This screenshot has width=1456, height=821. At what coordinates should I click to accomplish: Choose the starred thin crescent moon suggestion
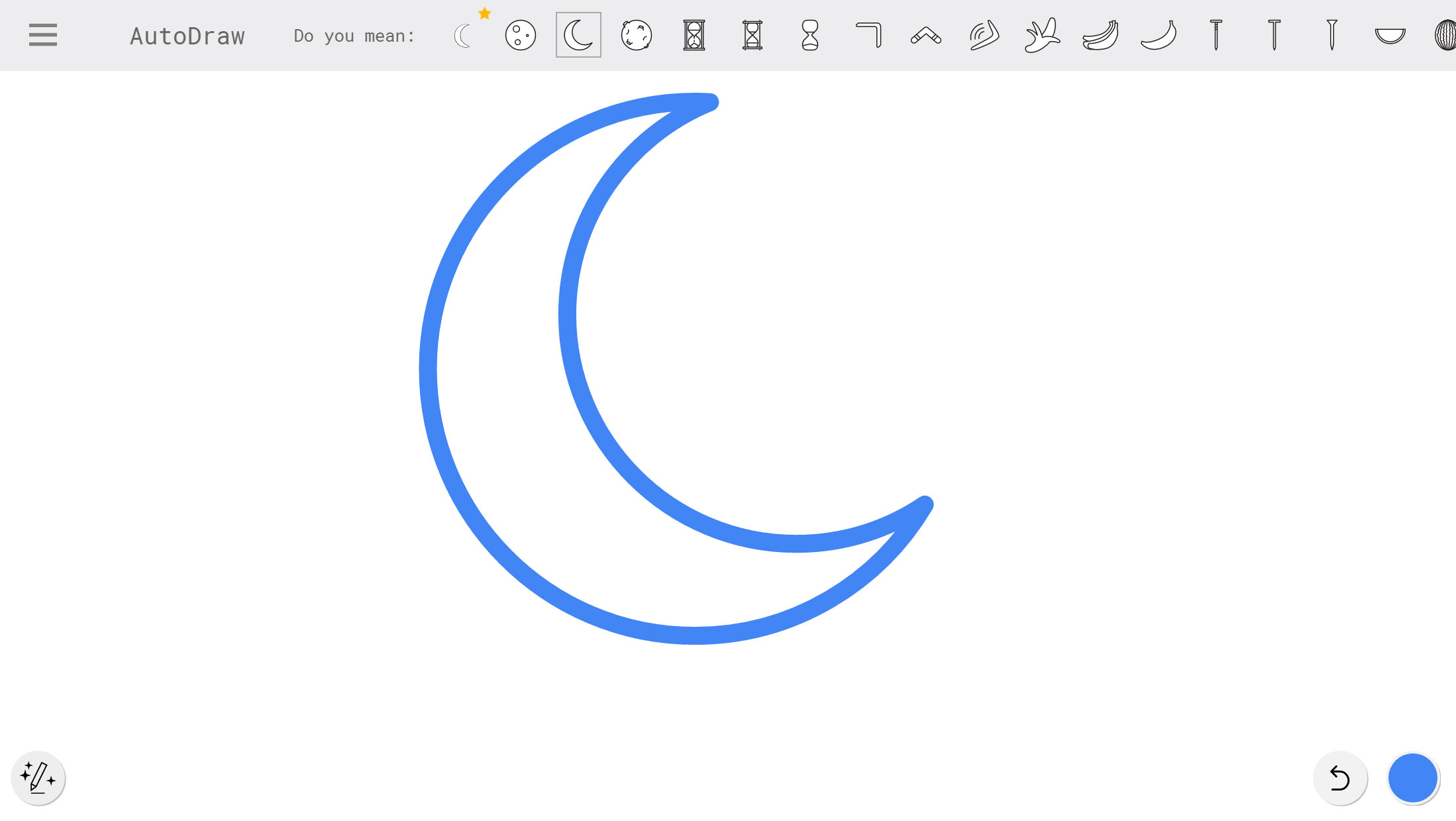coord(464,36)
